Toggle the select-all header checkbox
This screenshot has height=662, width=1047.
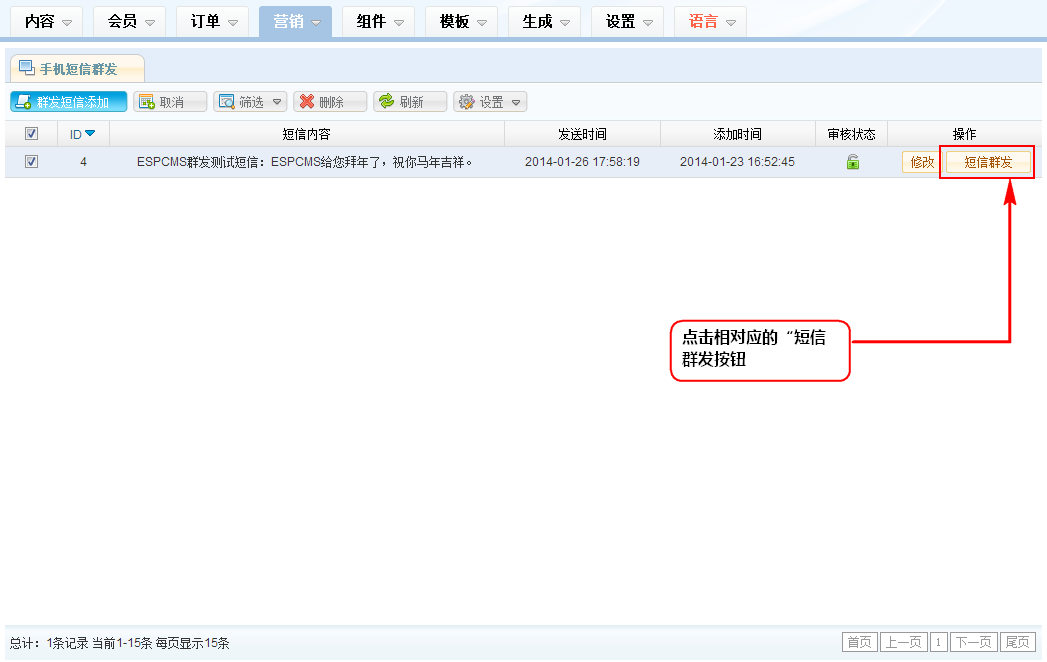coord(31,134)
